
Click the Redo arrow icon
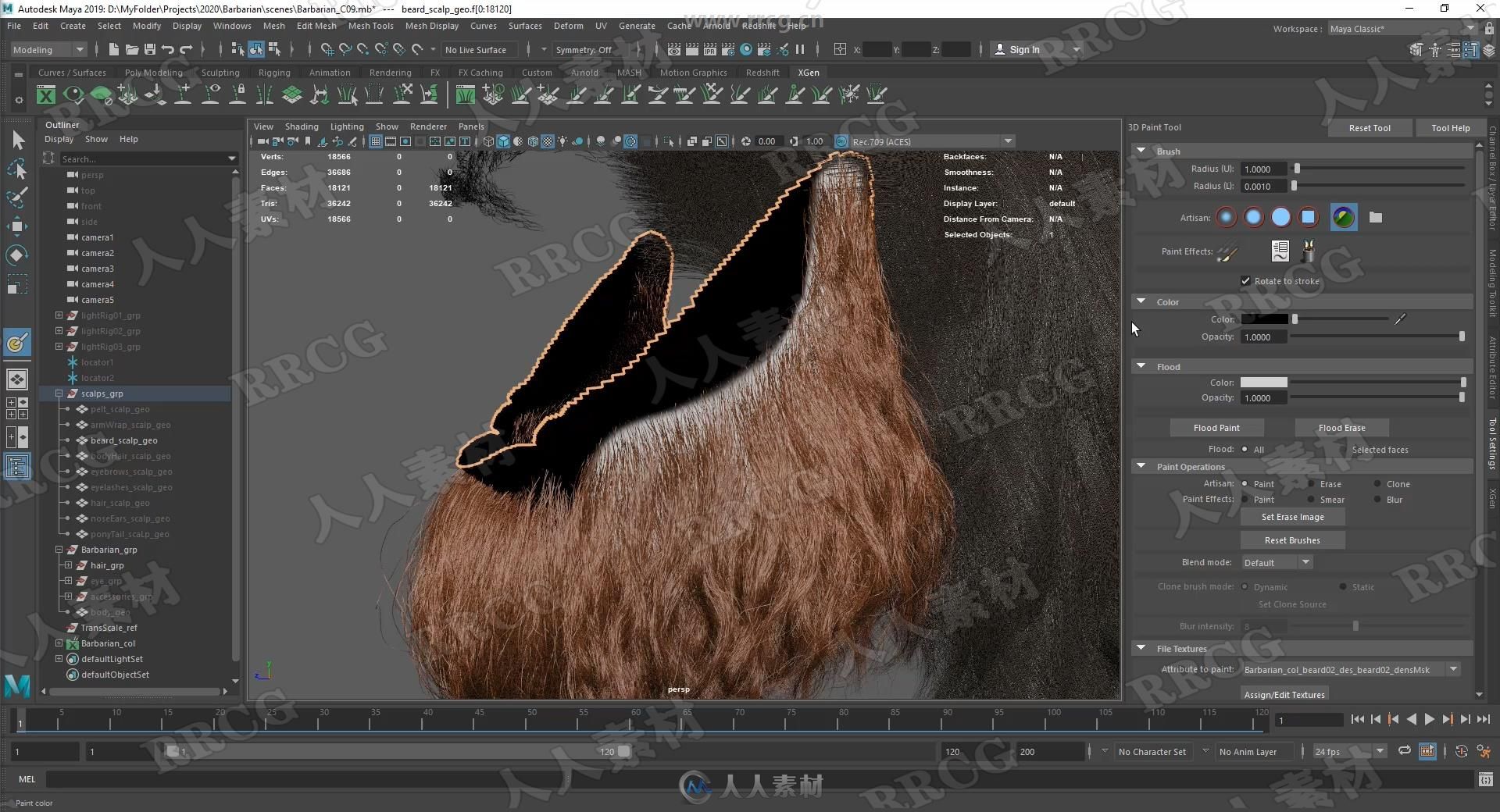tap(186, 49)
